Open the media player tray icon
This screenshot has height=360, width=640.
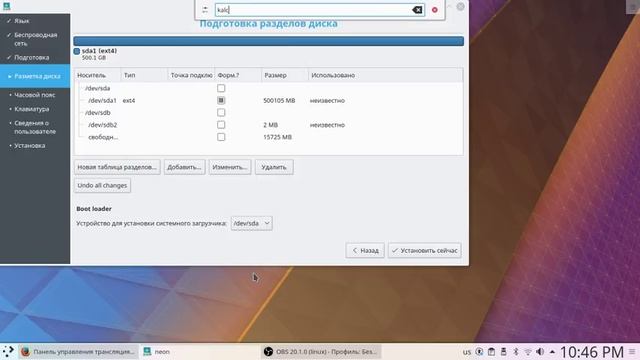pyautogui.click(x=479, y=351)
